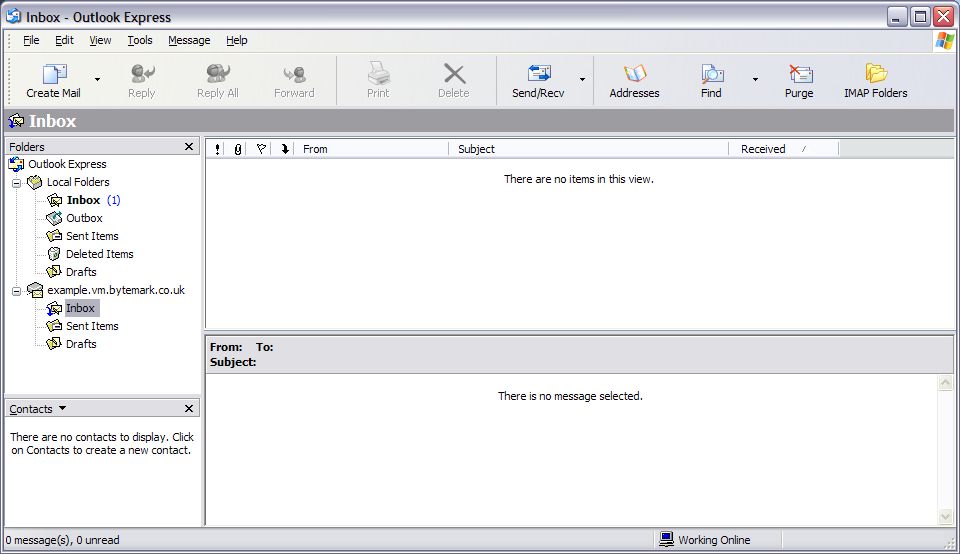Image resolution: width=960 pixels, height=554 pixels.
Task: Click the bytemark mail server icon
Action: coord(35,290)
